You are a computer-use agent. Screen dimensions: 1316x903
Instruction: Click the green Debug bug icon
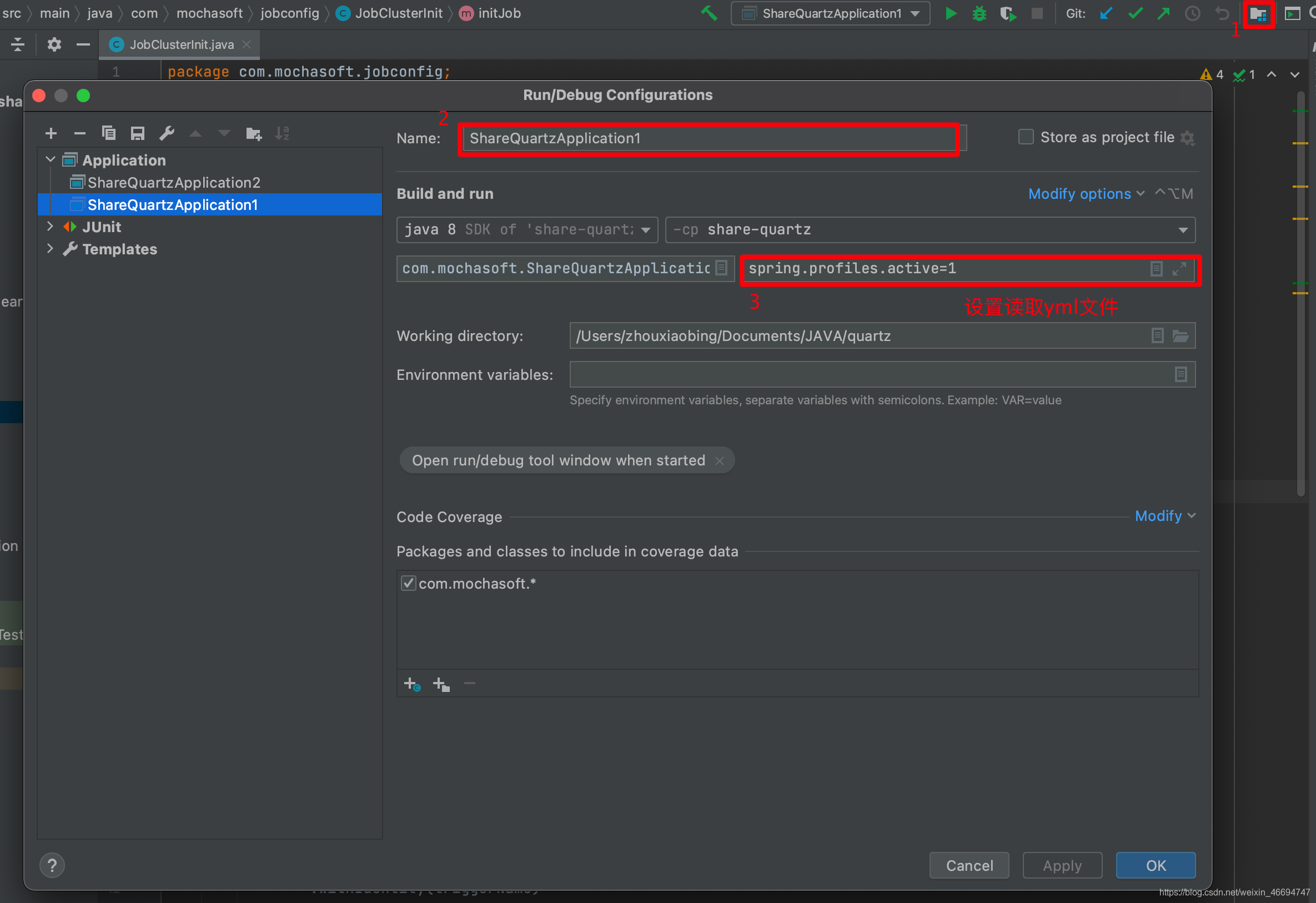pos(979,13)
